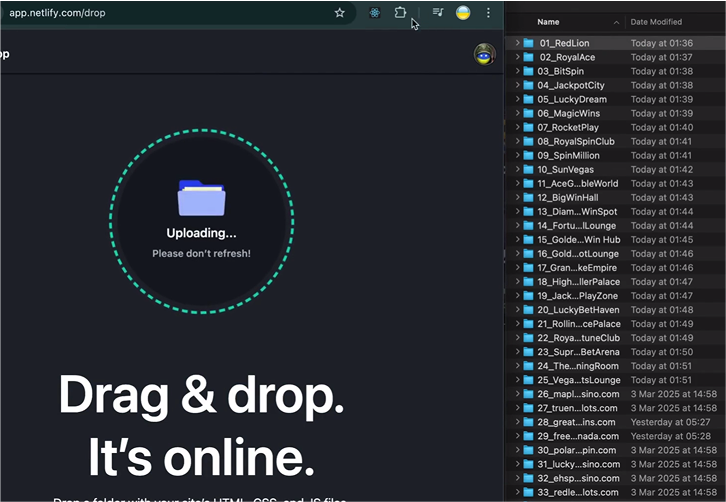Expand the 01_RedLion folder
The width and height of the screenshot is (726, 502).
click(x=517, y=43)
